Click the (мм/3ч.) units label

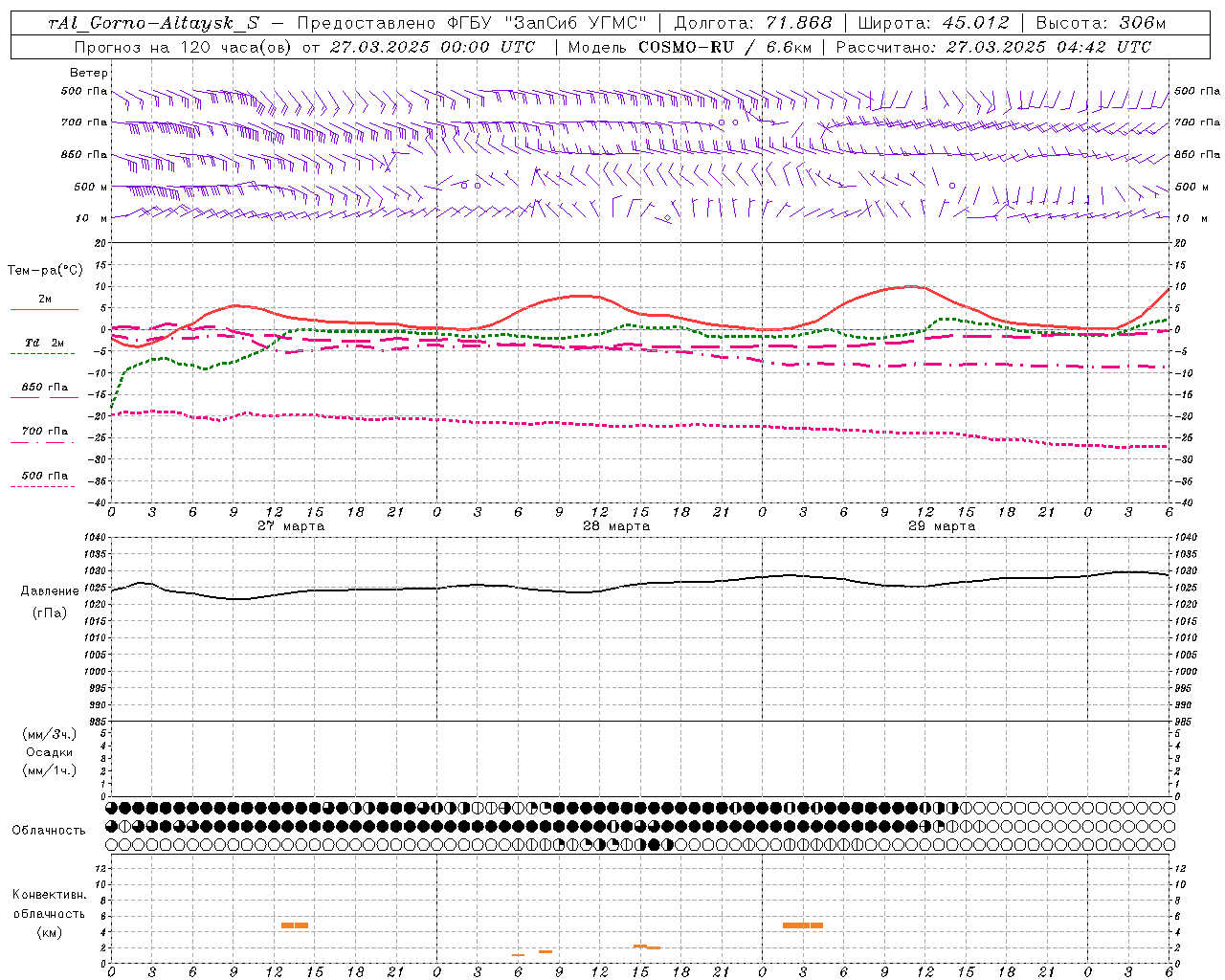(x=50, y=735)
